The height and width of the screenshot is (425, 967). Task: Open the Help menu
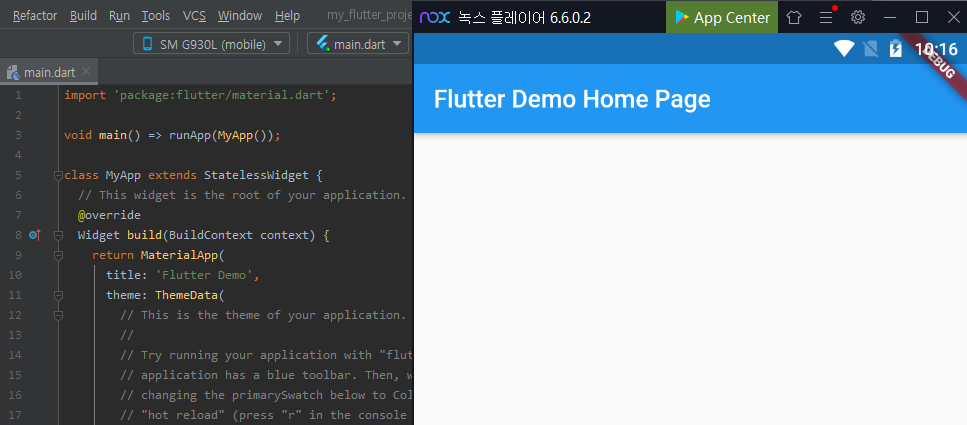click(287, 15)
